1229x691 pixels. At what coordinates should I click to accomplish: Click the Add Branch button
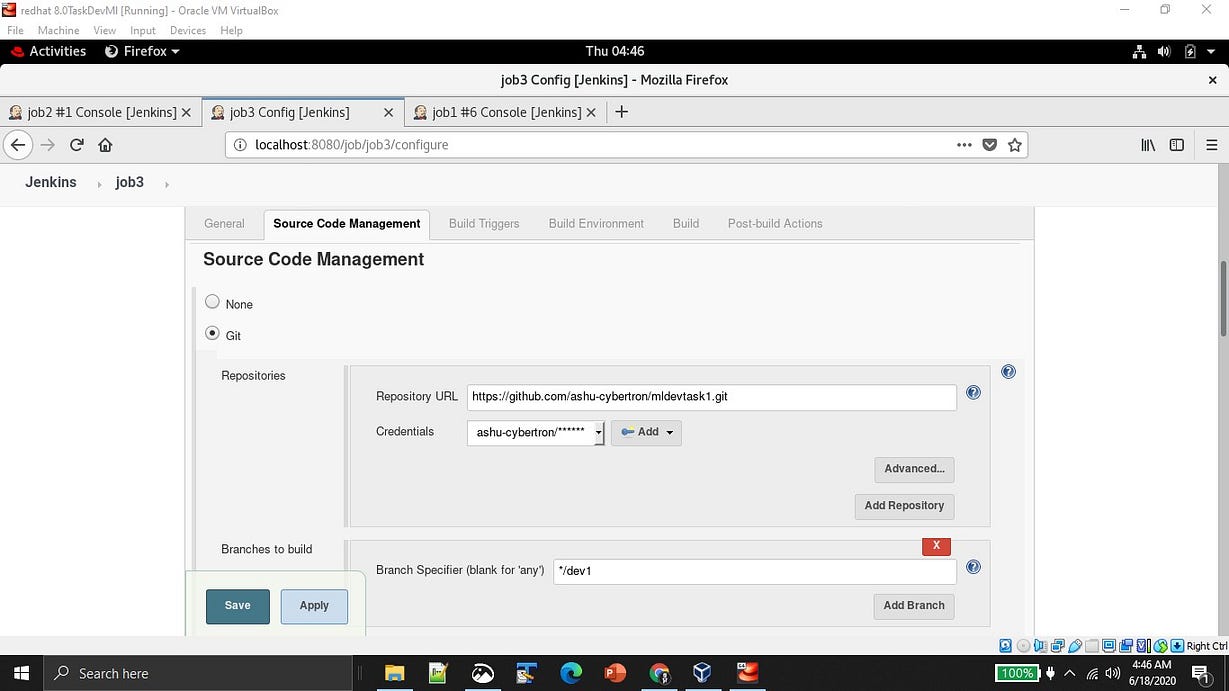(914, 606)
